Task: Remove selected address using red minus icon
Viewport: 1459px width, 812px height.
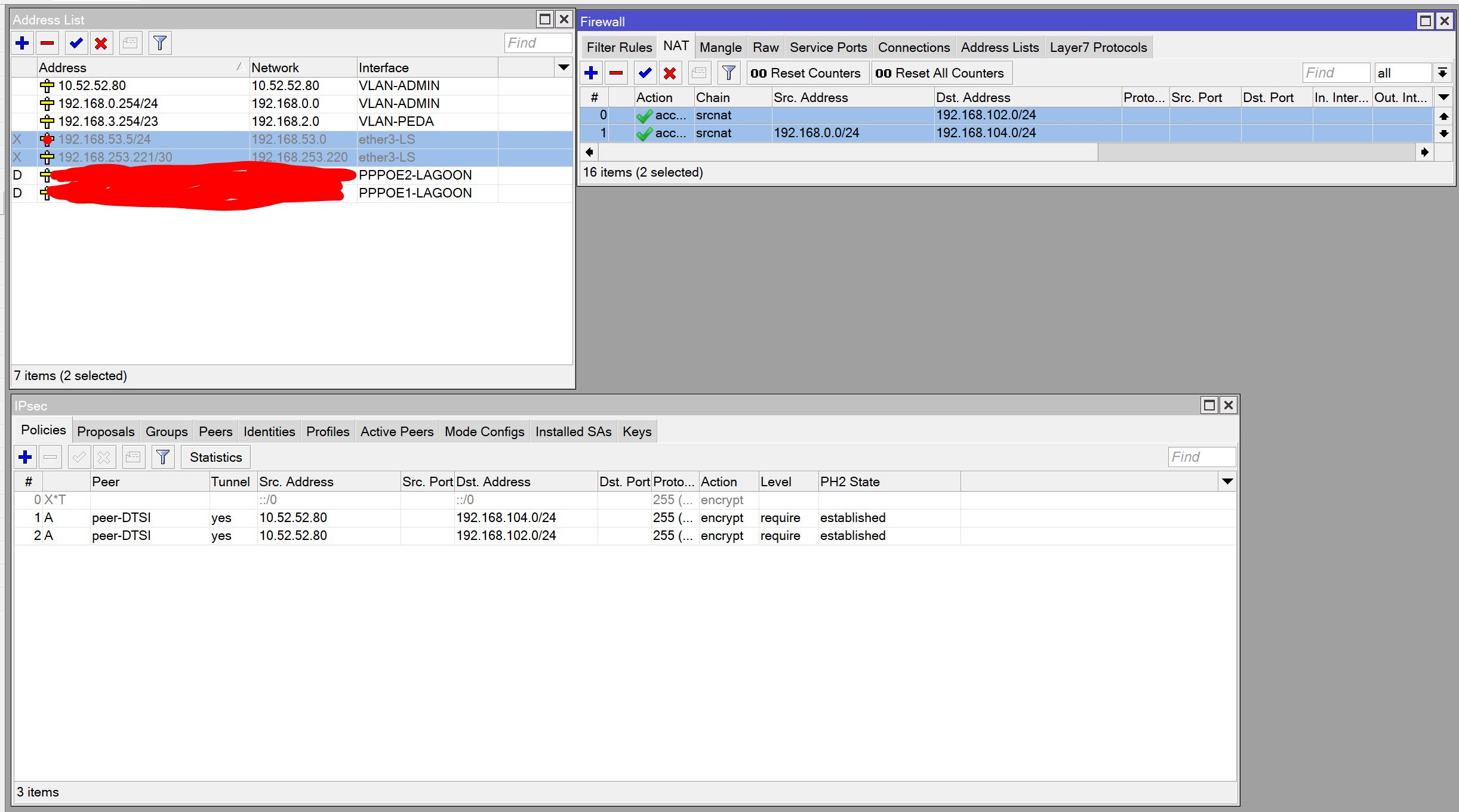Action: coord(48,43)
